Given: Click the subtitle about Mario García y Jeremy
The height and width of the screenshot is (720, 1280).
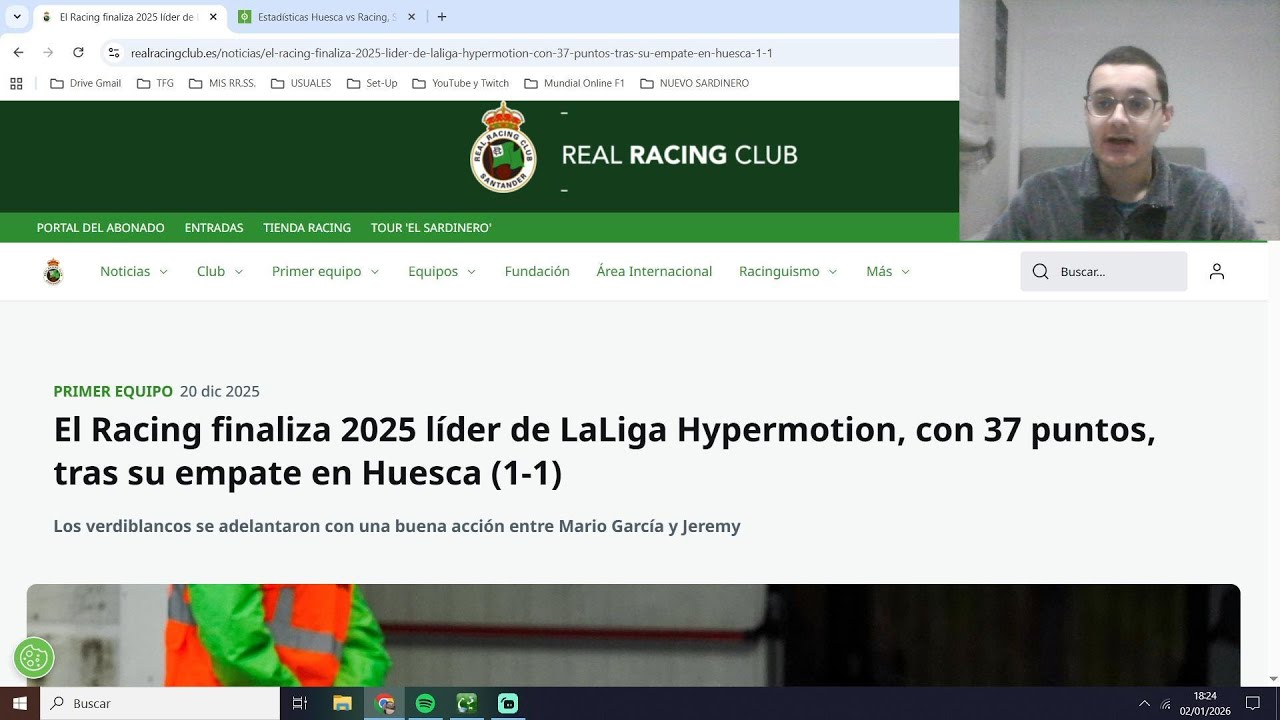Looking at the screenshot, I should [397, 526].
